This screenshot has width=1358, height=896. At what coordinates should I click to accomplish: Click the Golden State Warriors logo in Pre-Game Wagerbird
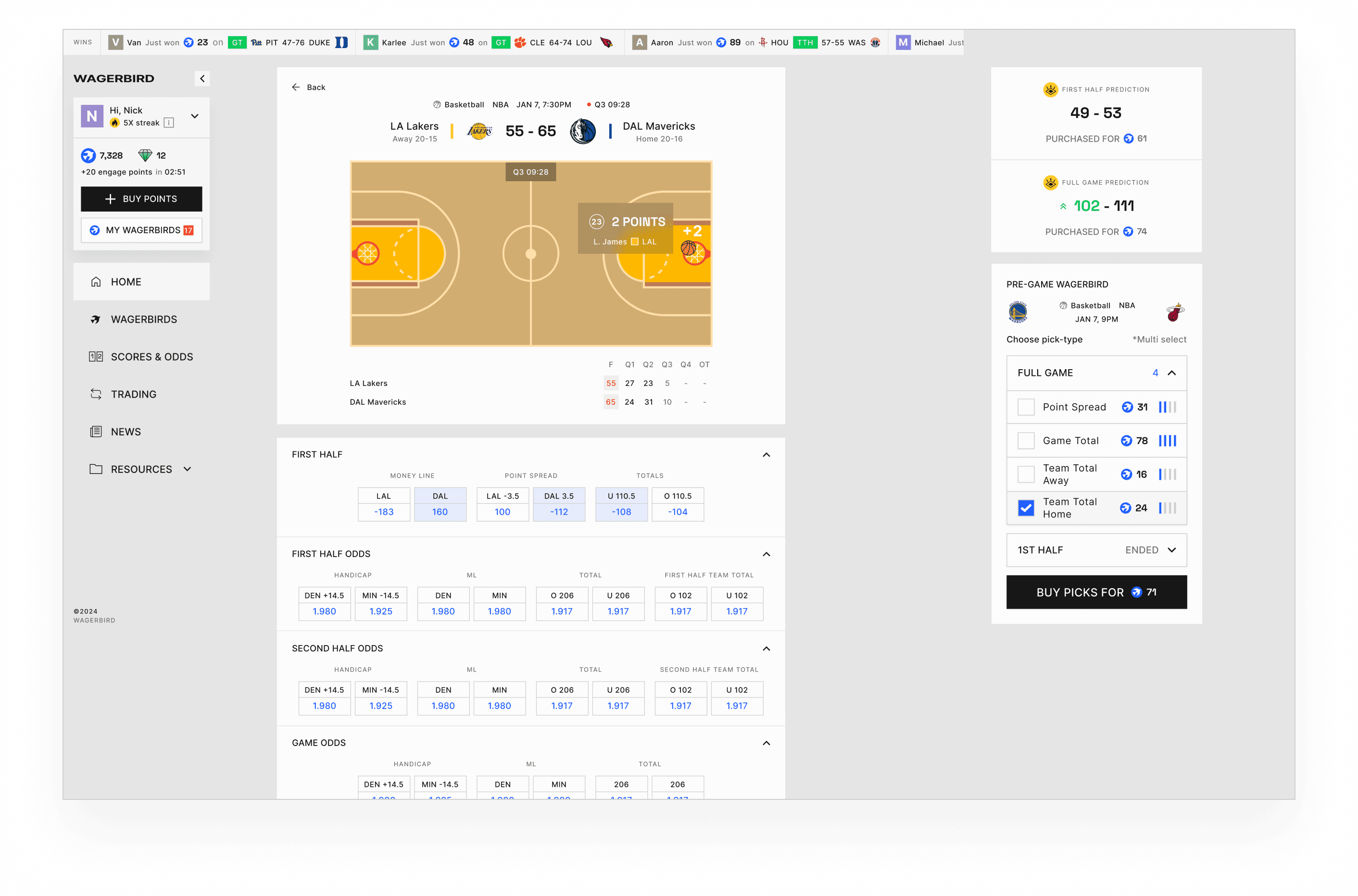pos(1018,312)
